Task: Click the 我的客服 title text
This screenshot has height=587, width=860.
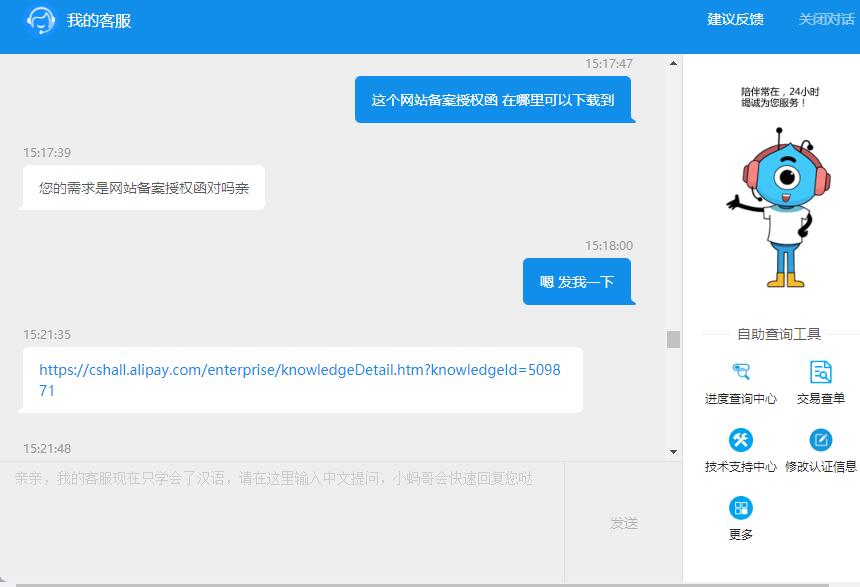Action: click(x=99, y=21)
